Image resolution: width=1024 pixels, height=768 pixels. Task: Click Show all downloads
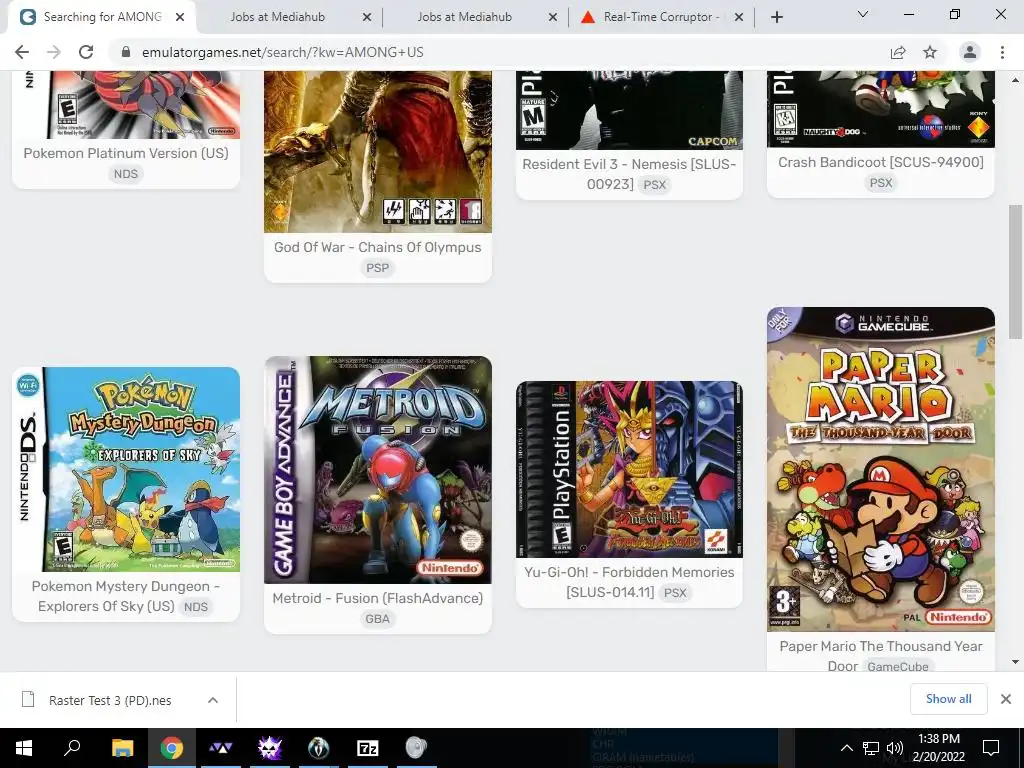(x=948, y=699)
